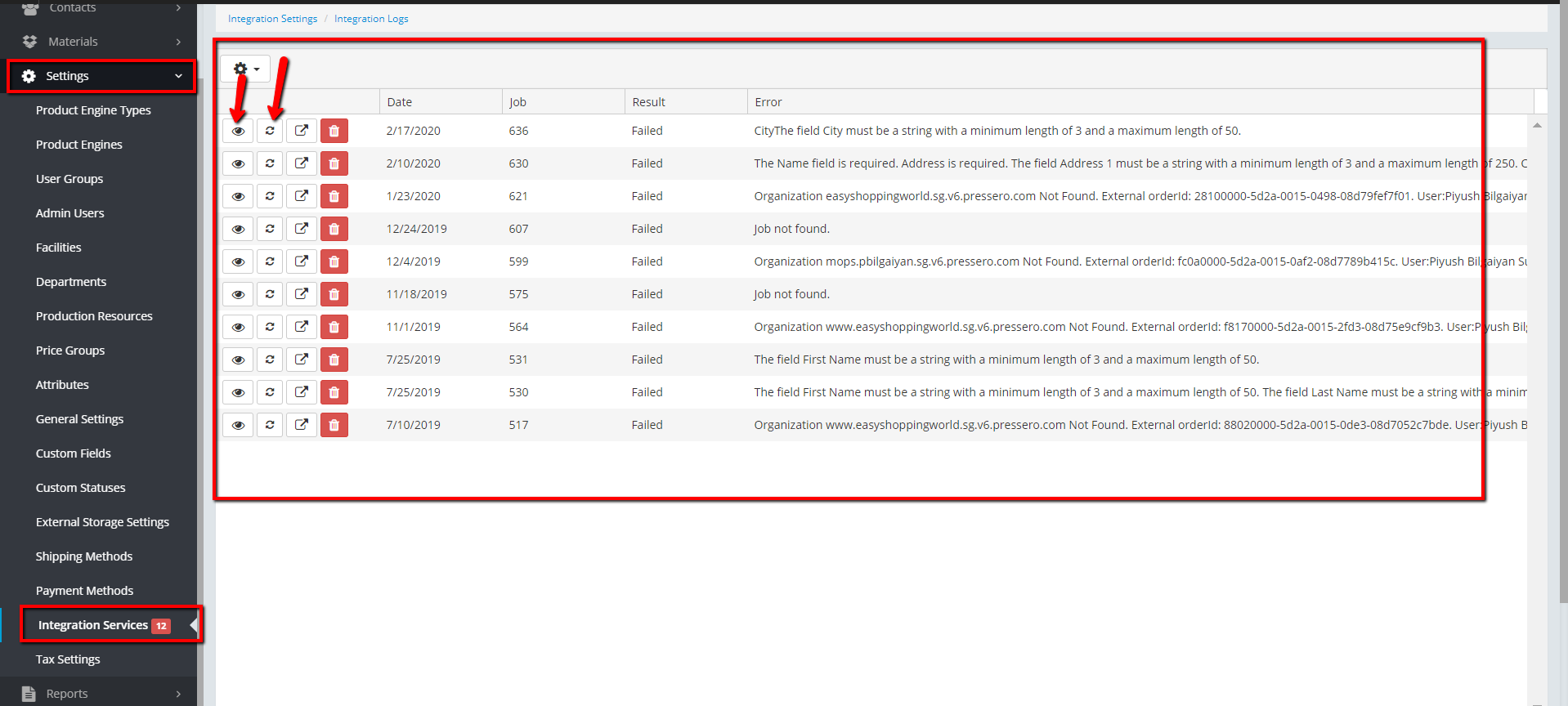Click the Integration Logs breadcrumb link
Viewport: 1568px width, 706px height.
[x=371, y=19]
